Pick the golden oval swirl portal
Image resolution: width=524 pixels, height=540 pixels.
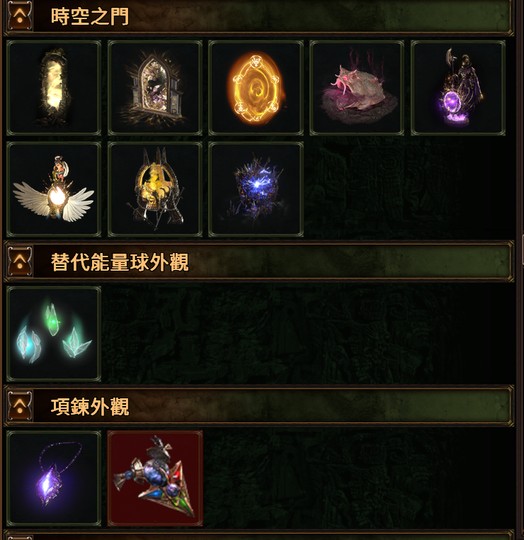[x=256, y=88]
